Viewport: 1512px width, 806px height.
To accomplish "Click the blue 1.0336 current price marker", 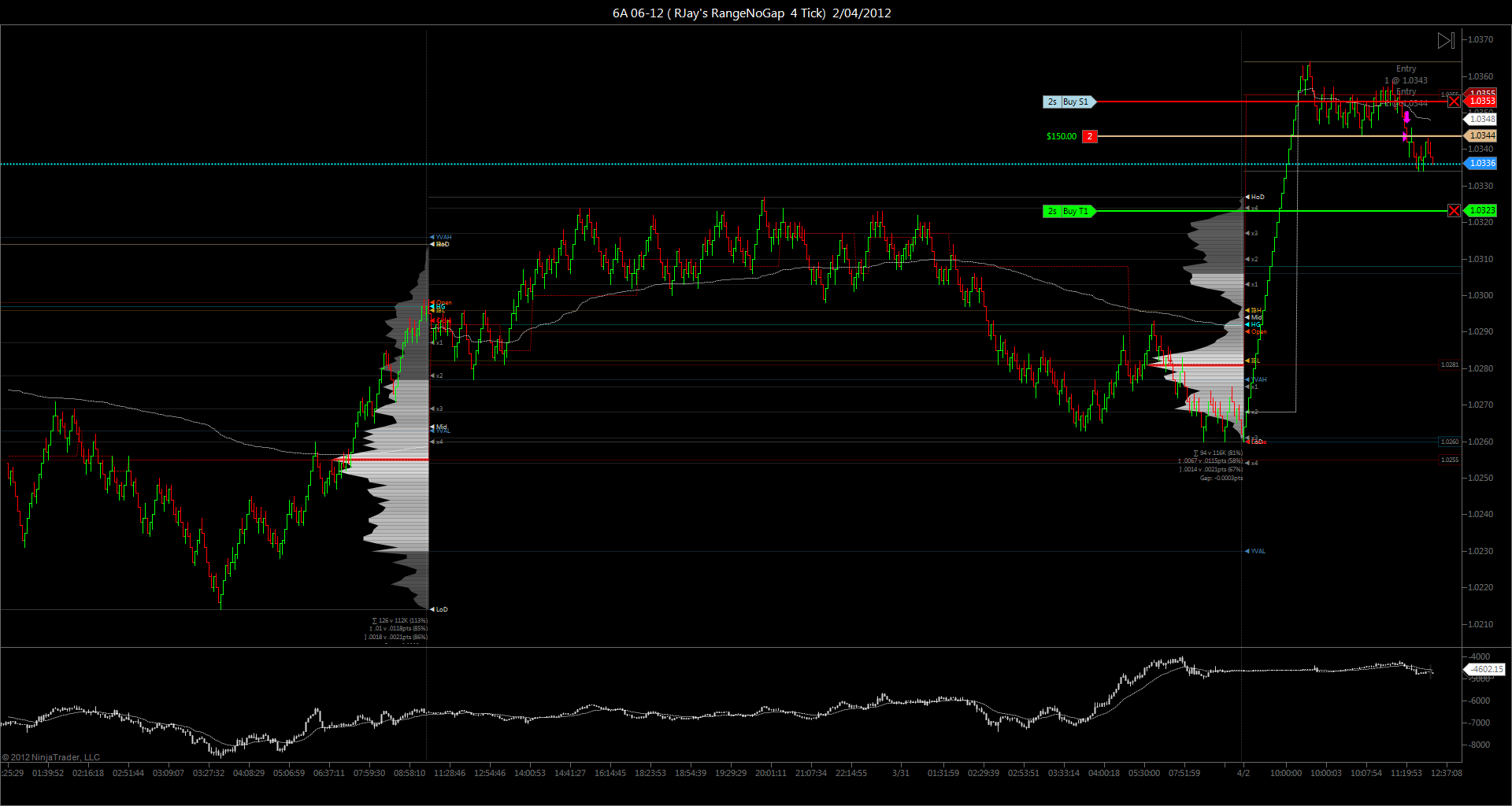I will [x=1481, y=164].
